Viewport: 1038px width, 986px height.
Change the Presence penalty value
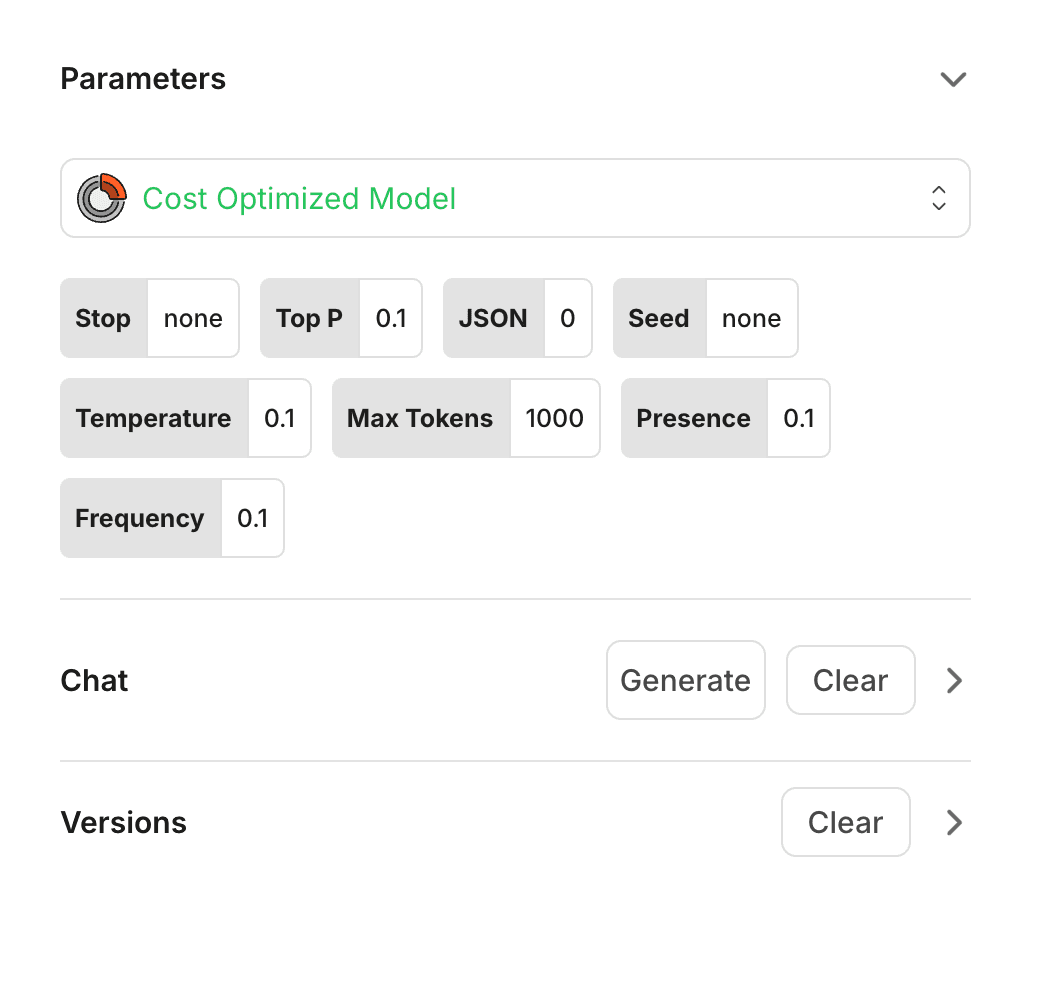[798, 419]
